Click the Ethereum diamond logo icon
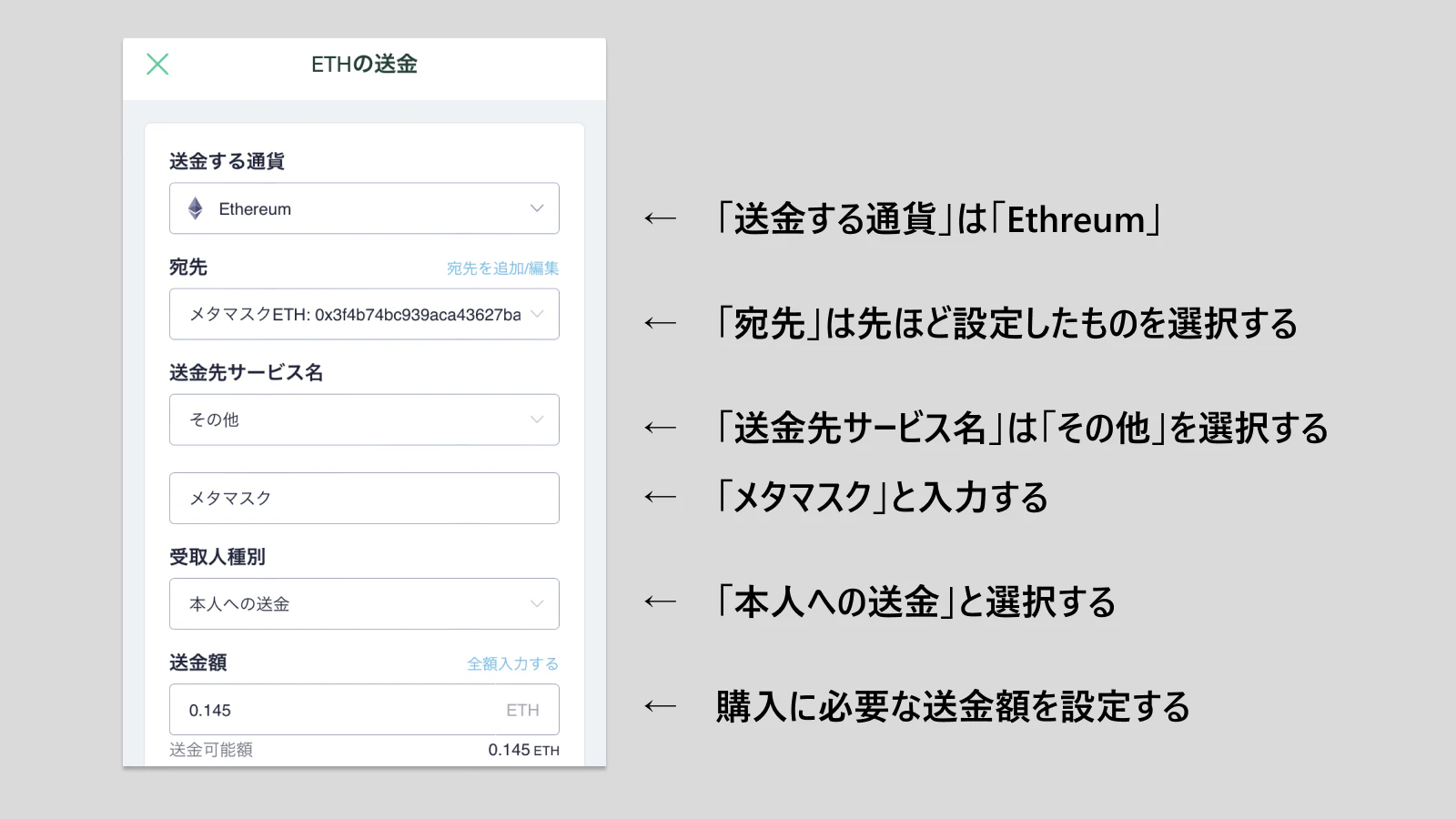Viewport: 1456px width, 819px height. [195, 208]
